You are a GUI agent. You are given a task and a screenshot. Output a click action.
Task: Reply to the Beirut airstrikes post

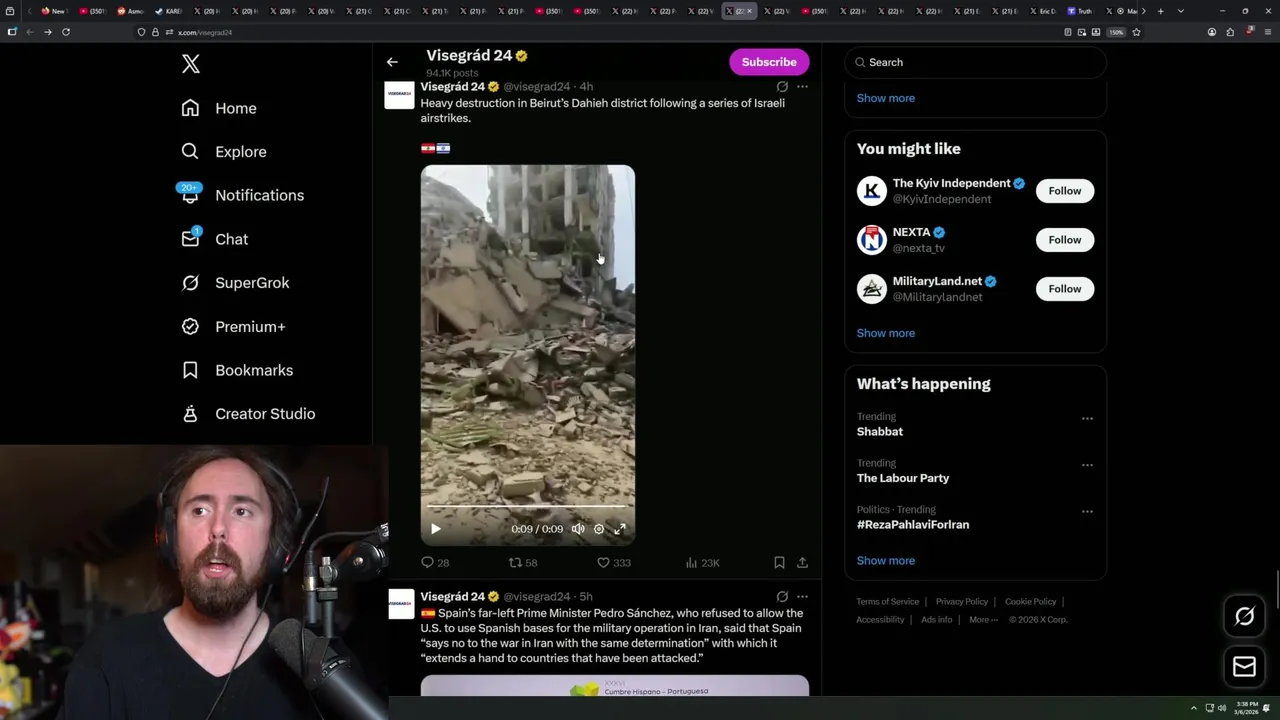tap(435, 563)
